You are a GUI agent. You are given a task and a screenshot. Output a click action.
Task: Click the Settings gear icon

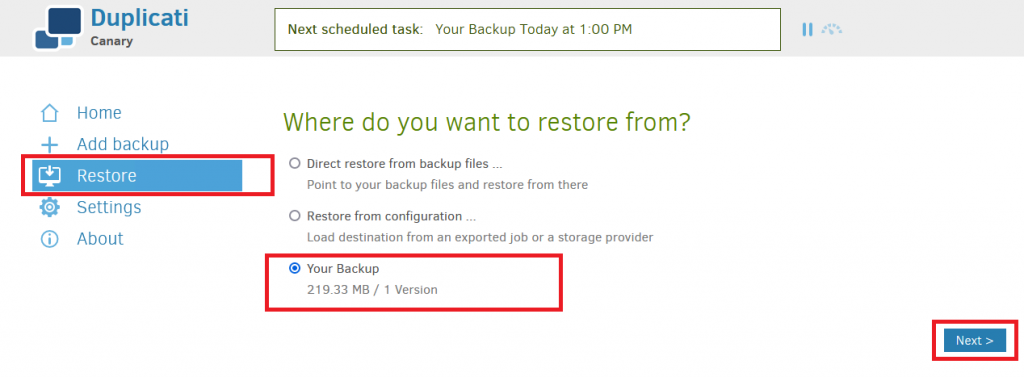pyautogui.click(x=50, y=207)
